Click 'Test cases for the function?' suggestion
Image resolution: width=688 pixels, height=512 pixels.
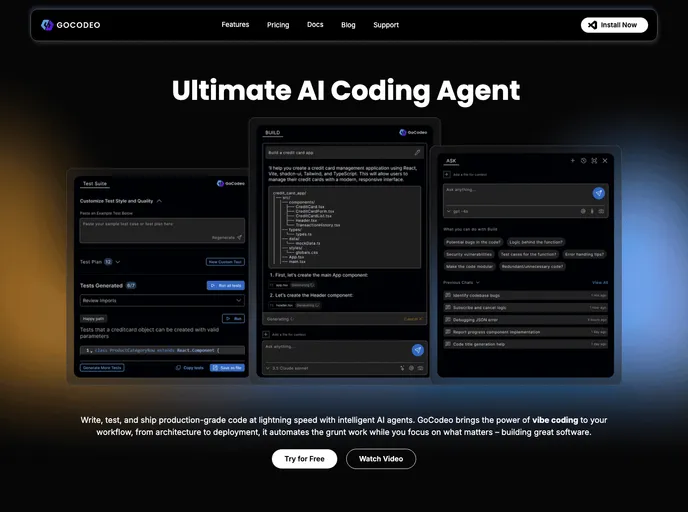(528, 254)
